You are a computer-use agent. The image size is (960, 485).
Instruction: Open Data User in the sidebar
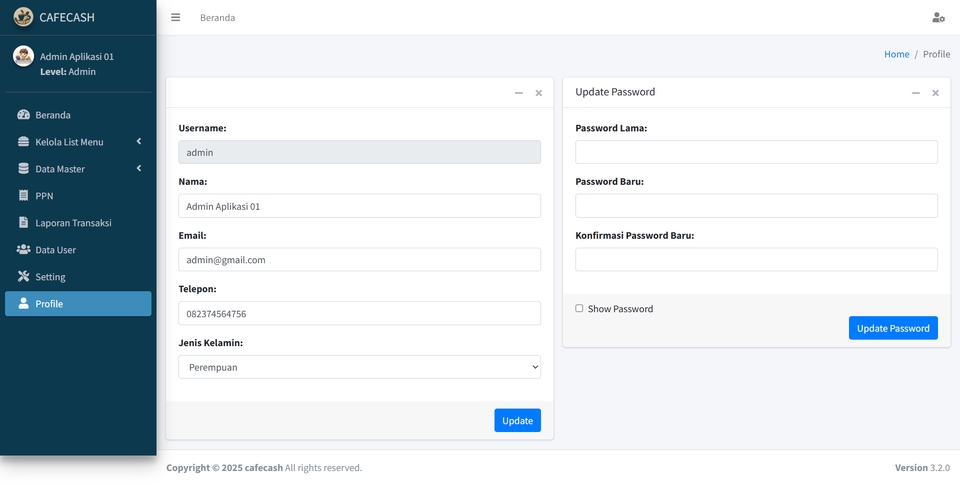coord(78,249)
